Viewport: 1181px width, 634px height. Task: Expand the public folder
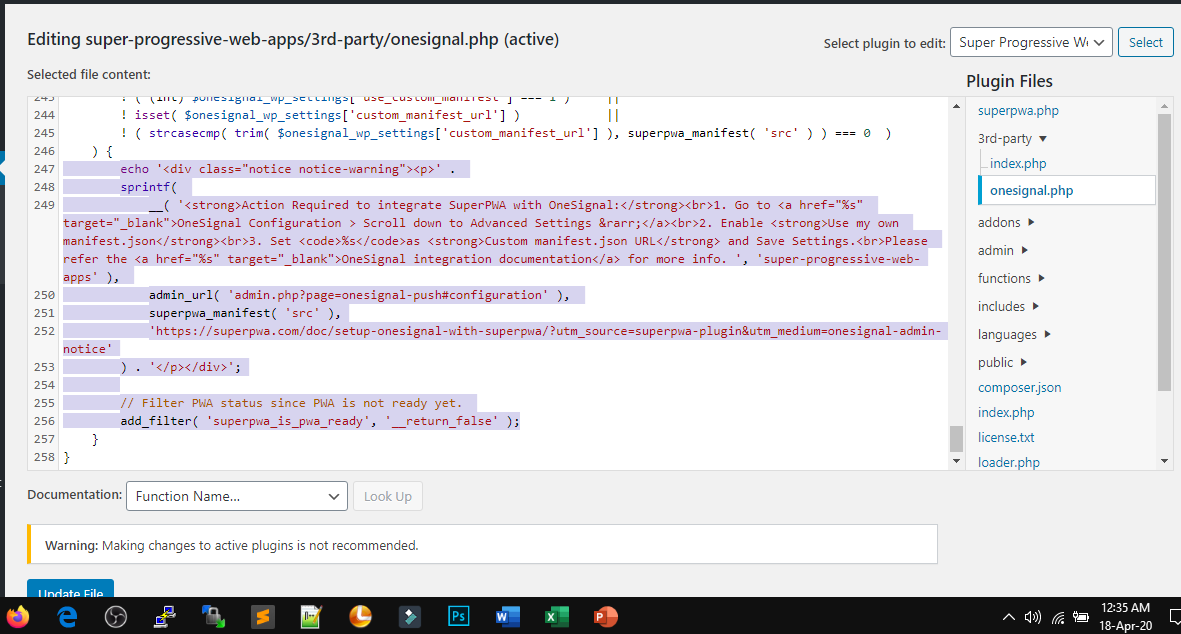pyautogui.click(x=1002, y=362)
